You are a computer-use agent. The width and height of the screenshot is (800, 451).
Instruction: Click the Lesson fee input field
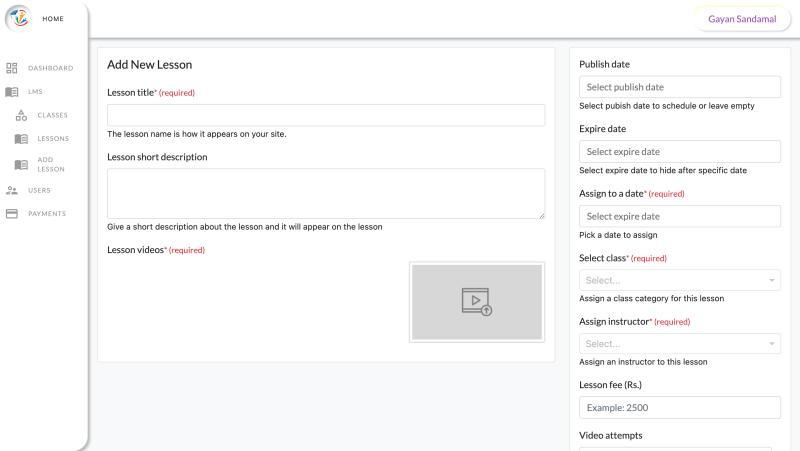point(680,408)
